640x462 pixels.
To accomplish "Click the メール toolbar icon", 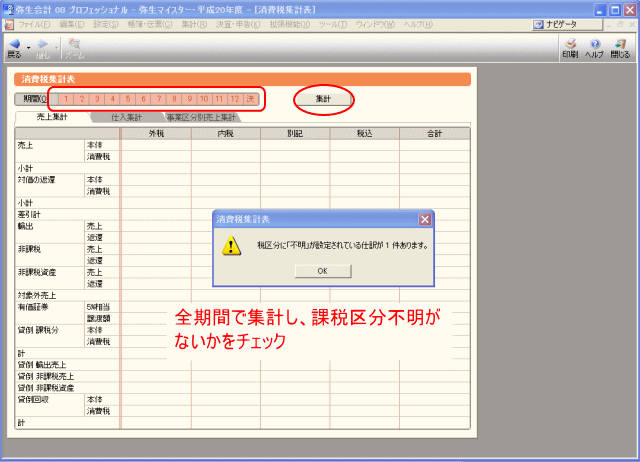I will point(74,44).
